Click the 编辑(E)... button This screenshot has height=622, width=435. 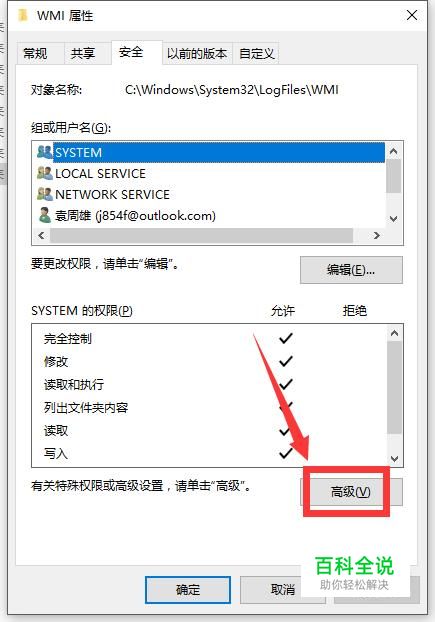pyautogui.click(x=351, y=270)
